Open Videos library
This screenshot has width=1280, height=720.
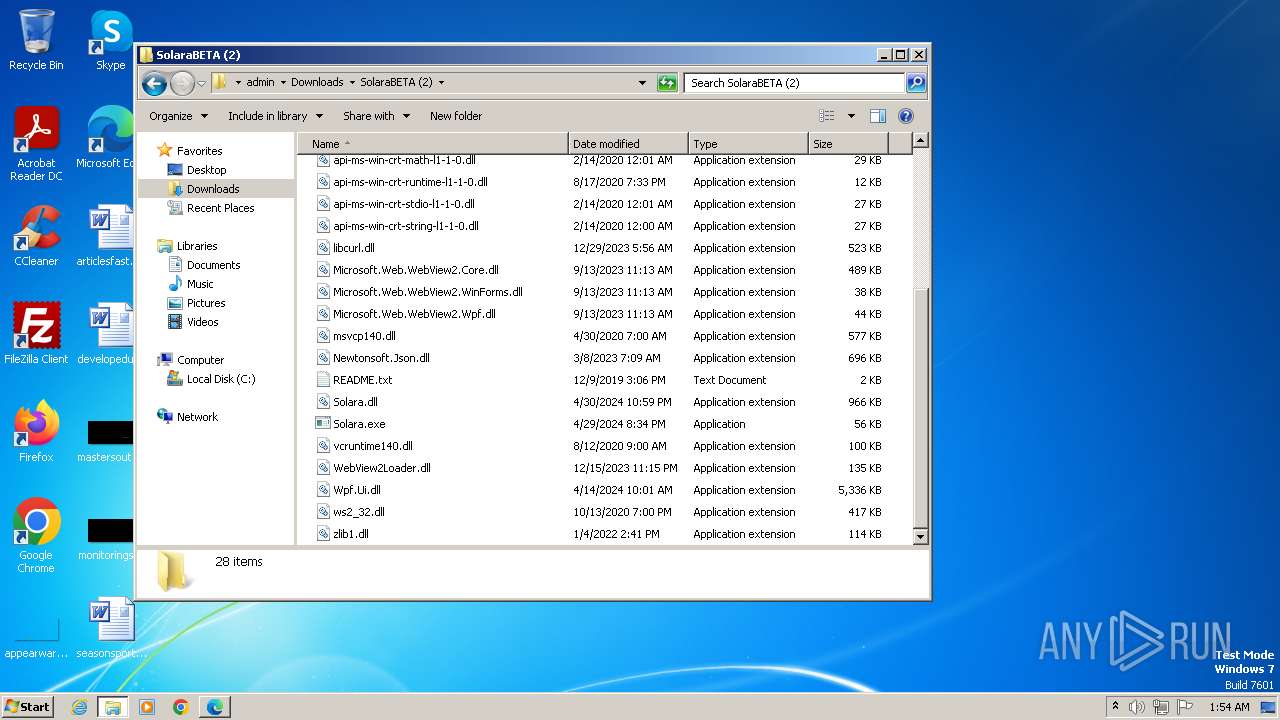(x=202, y=322)
